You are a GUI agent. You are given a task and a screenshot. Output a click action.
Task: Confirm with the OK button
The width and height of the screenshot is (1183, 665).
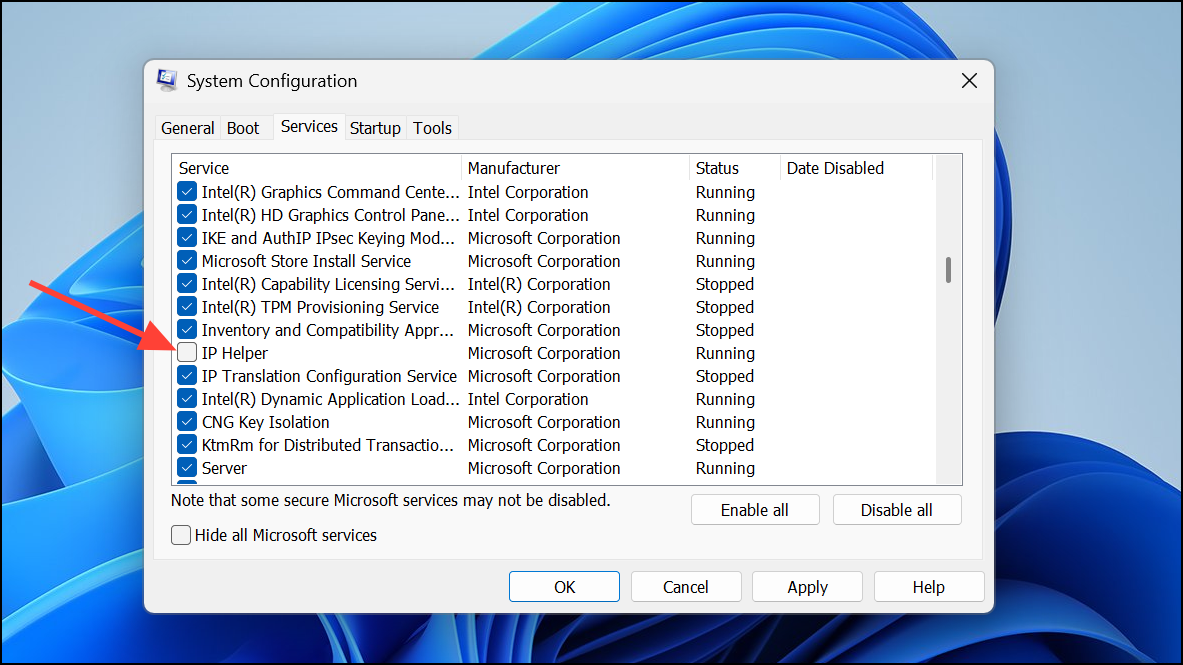coord(564,587)
